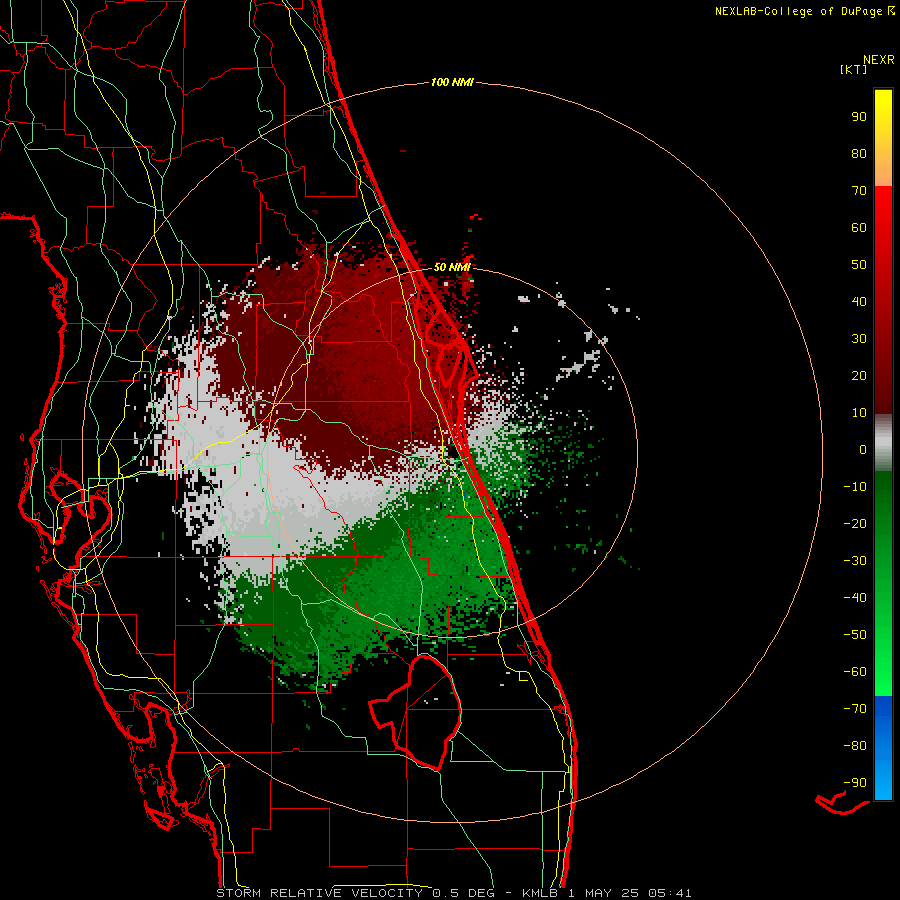Click the [KT] units label
The width and height of the screenshot is (900, 900).
point(853,69)
